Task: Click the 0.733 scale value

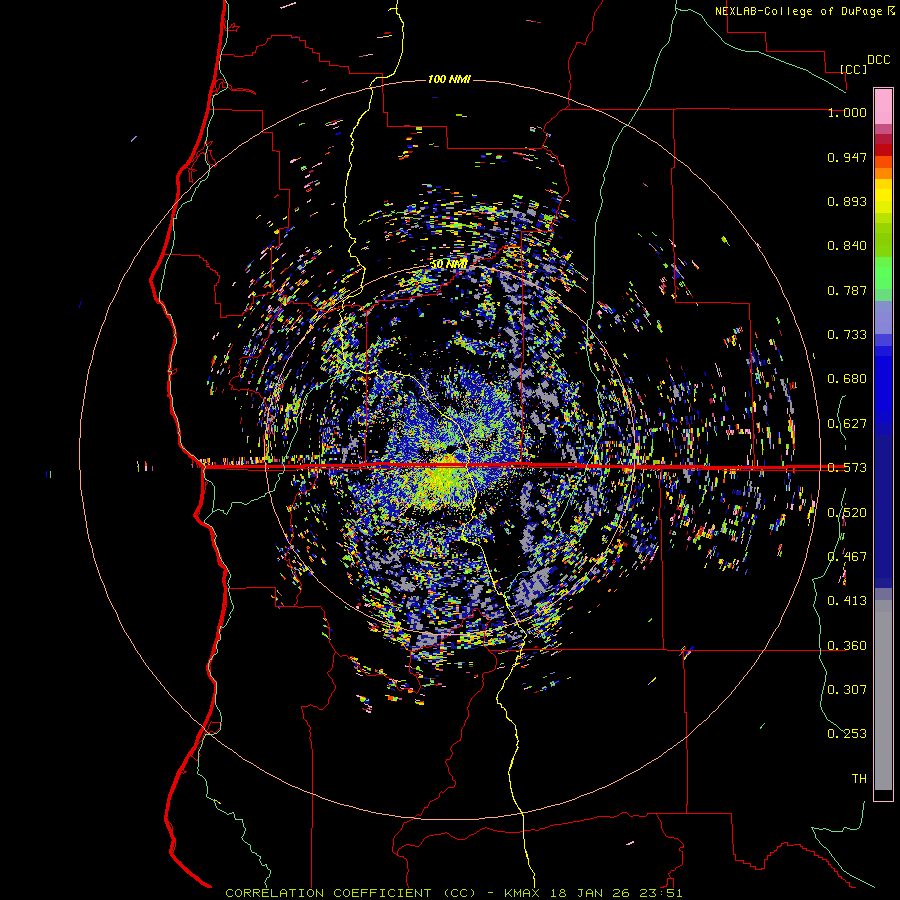Action: tap(847, 335)
